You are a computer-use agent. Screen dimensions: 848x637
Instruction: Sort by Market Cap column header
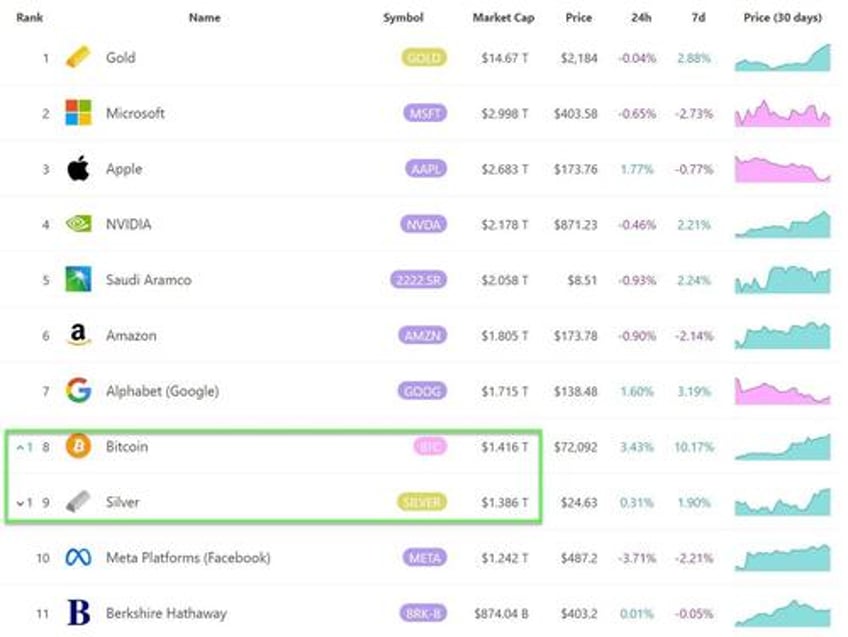tap(503, 17)
